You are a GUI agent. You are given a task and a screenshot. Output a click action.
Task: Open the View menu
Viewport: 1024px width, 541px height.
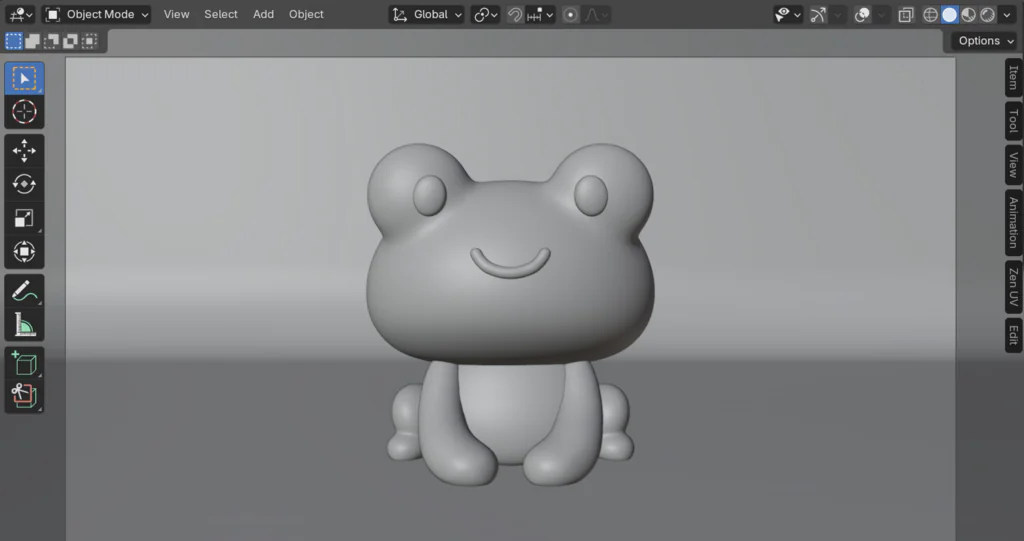[176, 14]
